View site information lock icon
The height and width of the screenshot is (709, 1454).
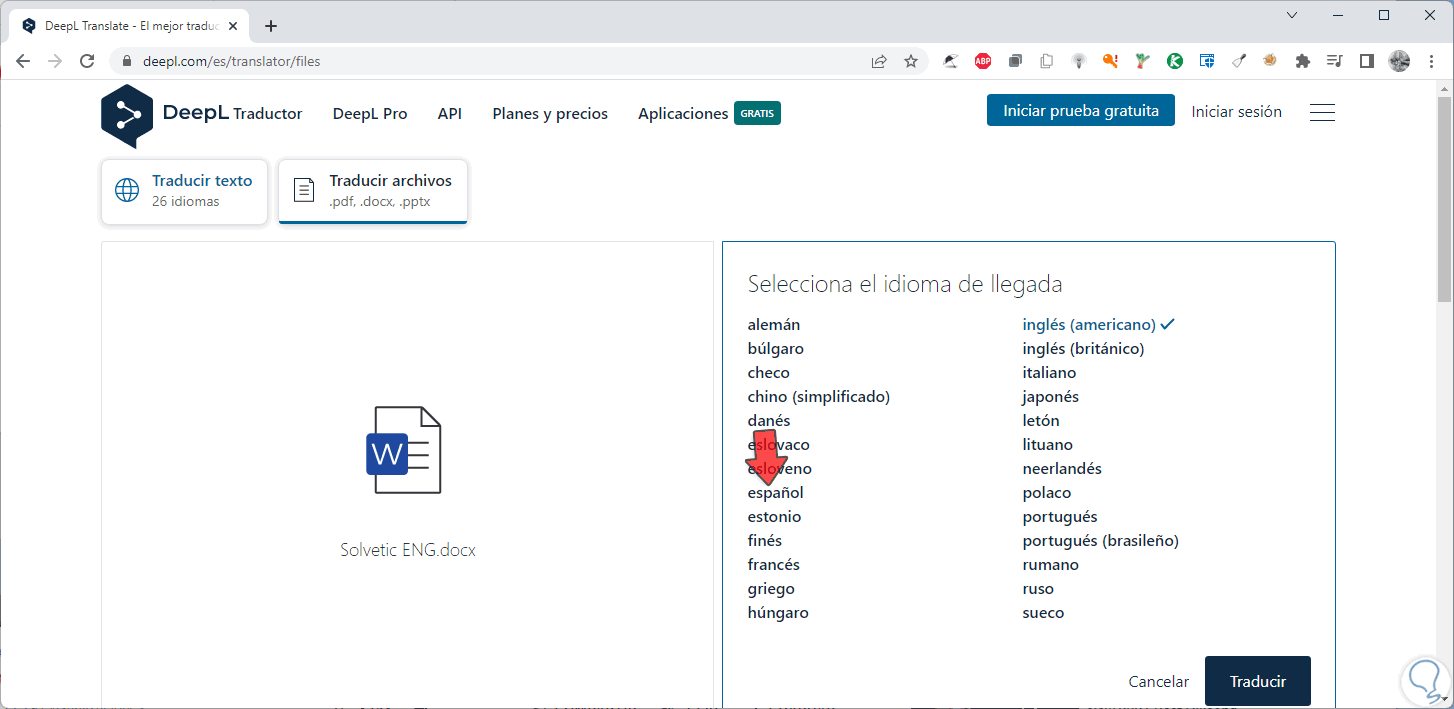126,61
